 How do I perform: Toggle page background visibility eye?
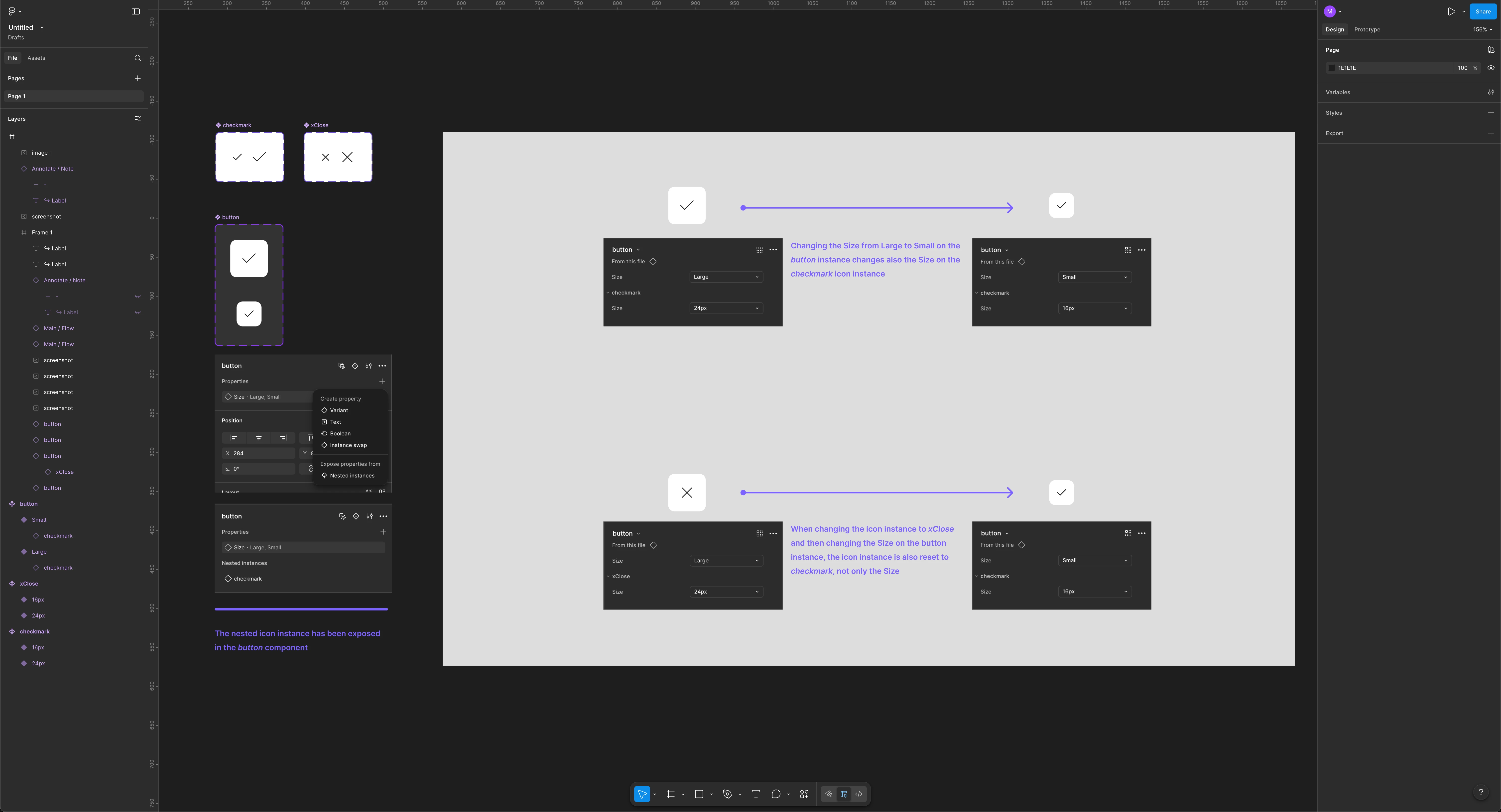[1491, 68]
